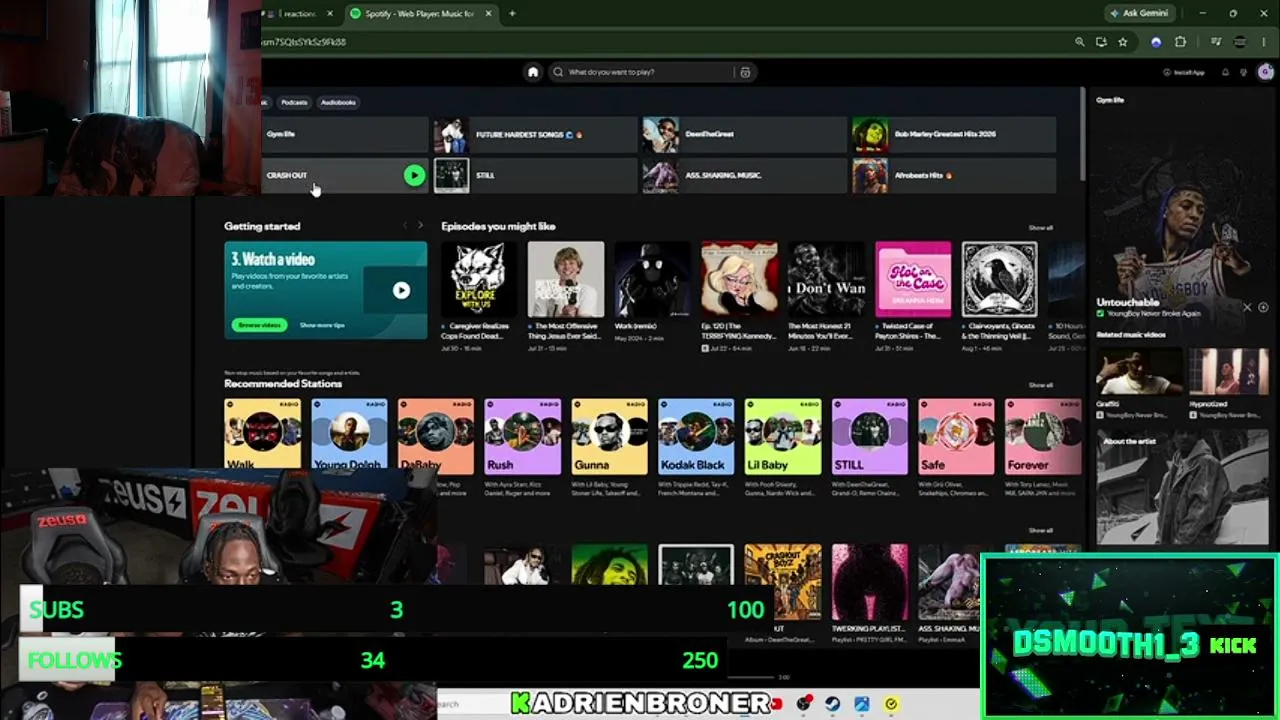
Task: Open Clairvoyants, Ghosts episode thumbnail
Action: [1000, 279]
